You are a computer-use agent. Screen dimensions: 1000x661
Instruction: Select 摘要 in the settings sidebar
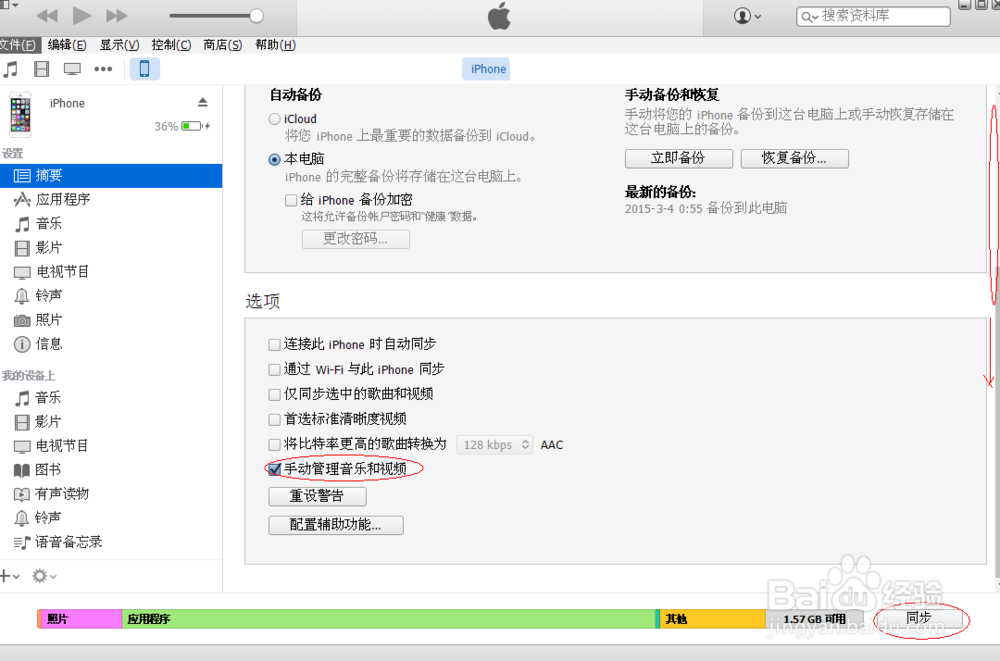click(x=111, y=175)
